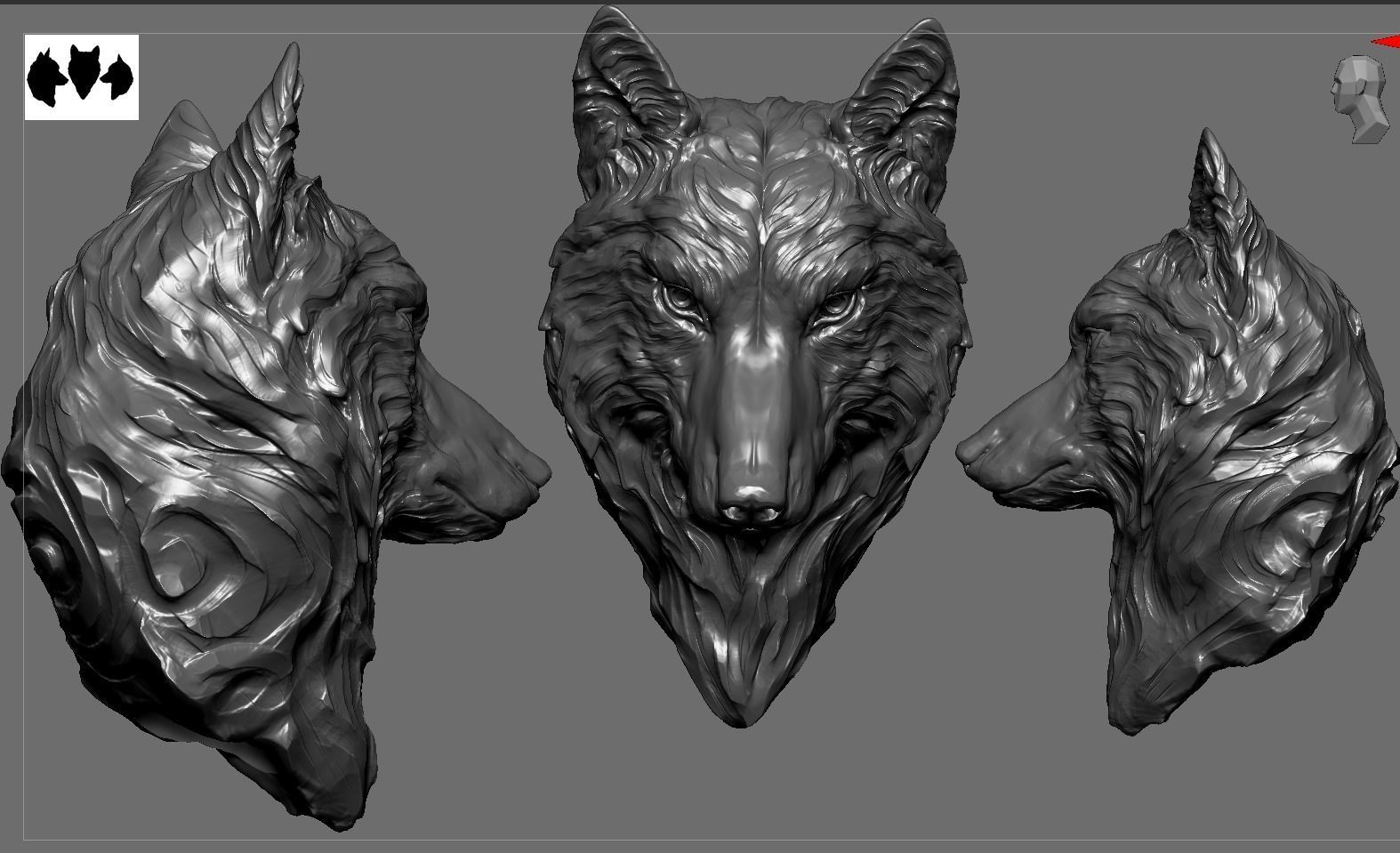Click the grey head camera orientation gizmo
This screenshot has width=1400, height=853.
(1360, 99)
